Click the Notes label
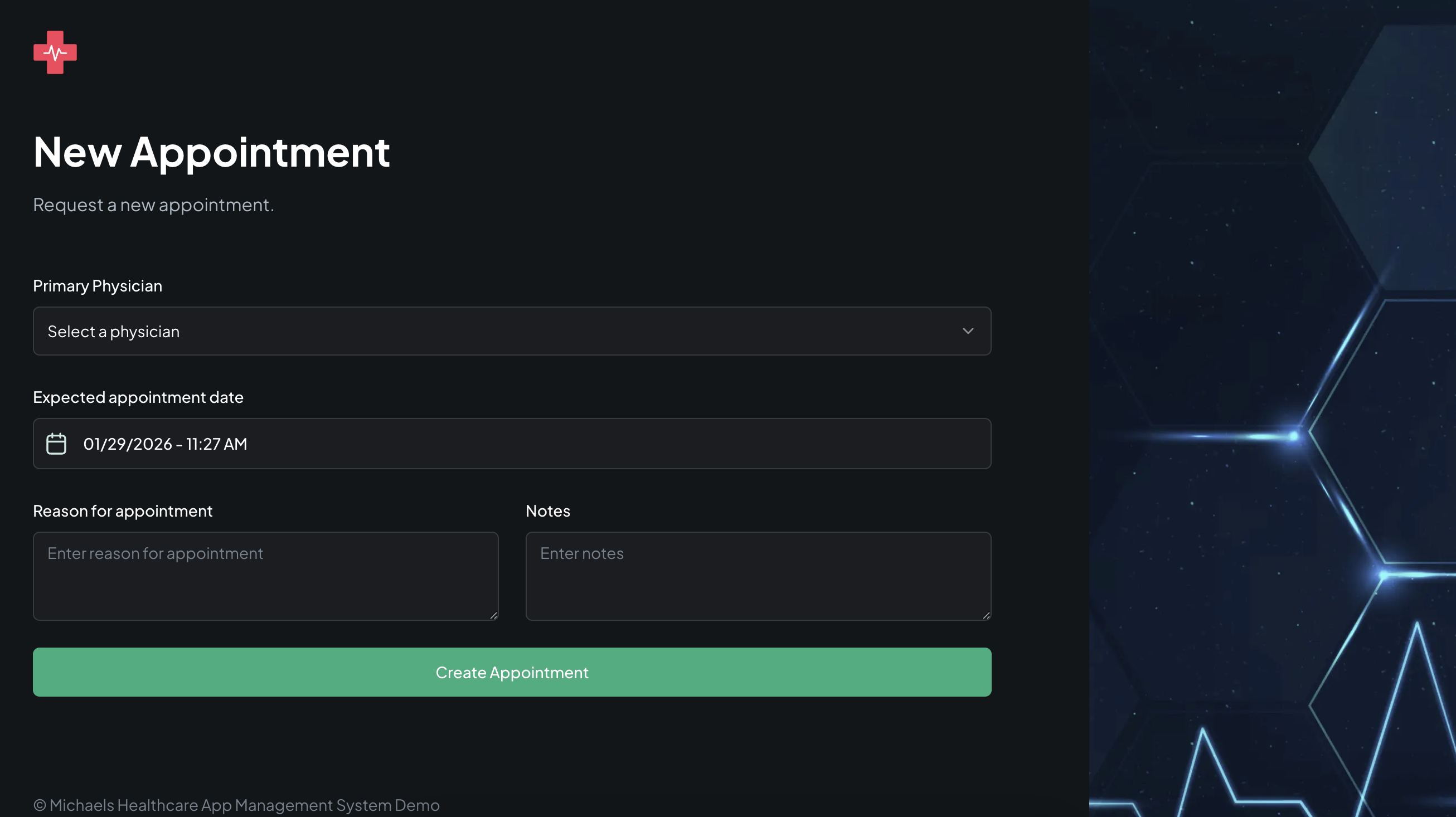The width and height of the screenshot is (1456, 817). pos(548,511)
